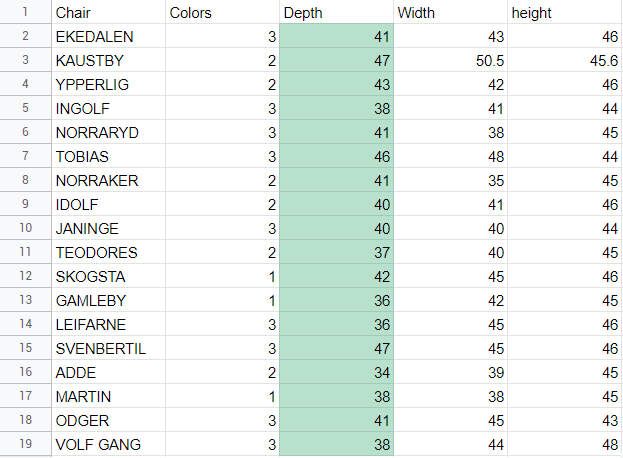
Task: Select the Width header cell
Action: click(451, 12)
